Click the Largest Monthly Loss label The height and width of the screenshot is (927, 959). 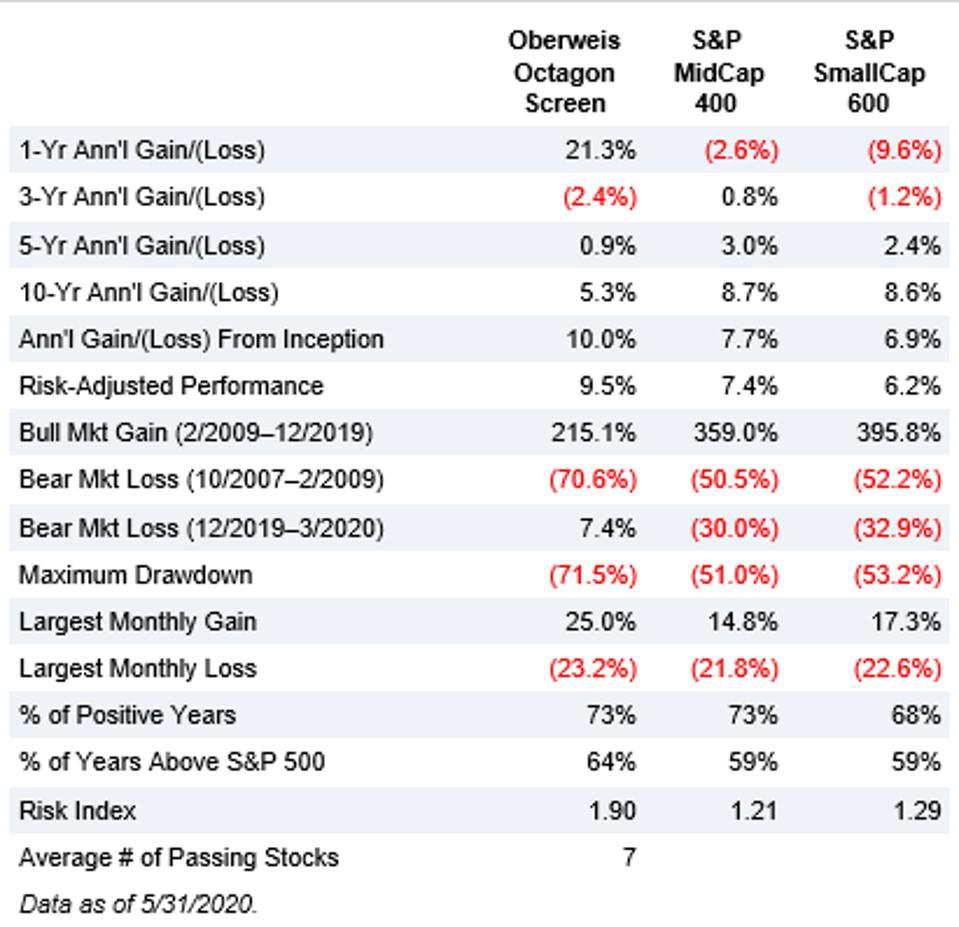pyautogui.click(x=138, y=669)
